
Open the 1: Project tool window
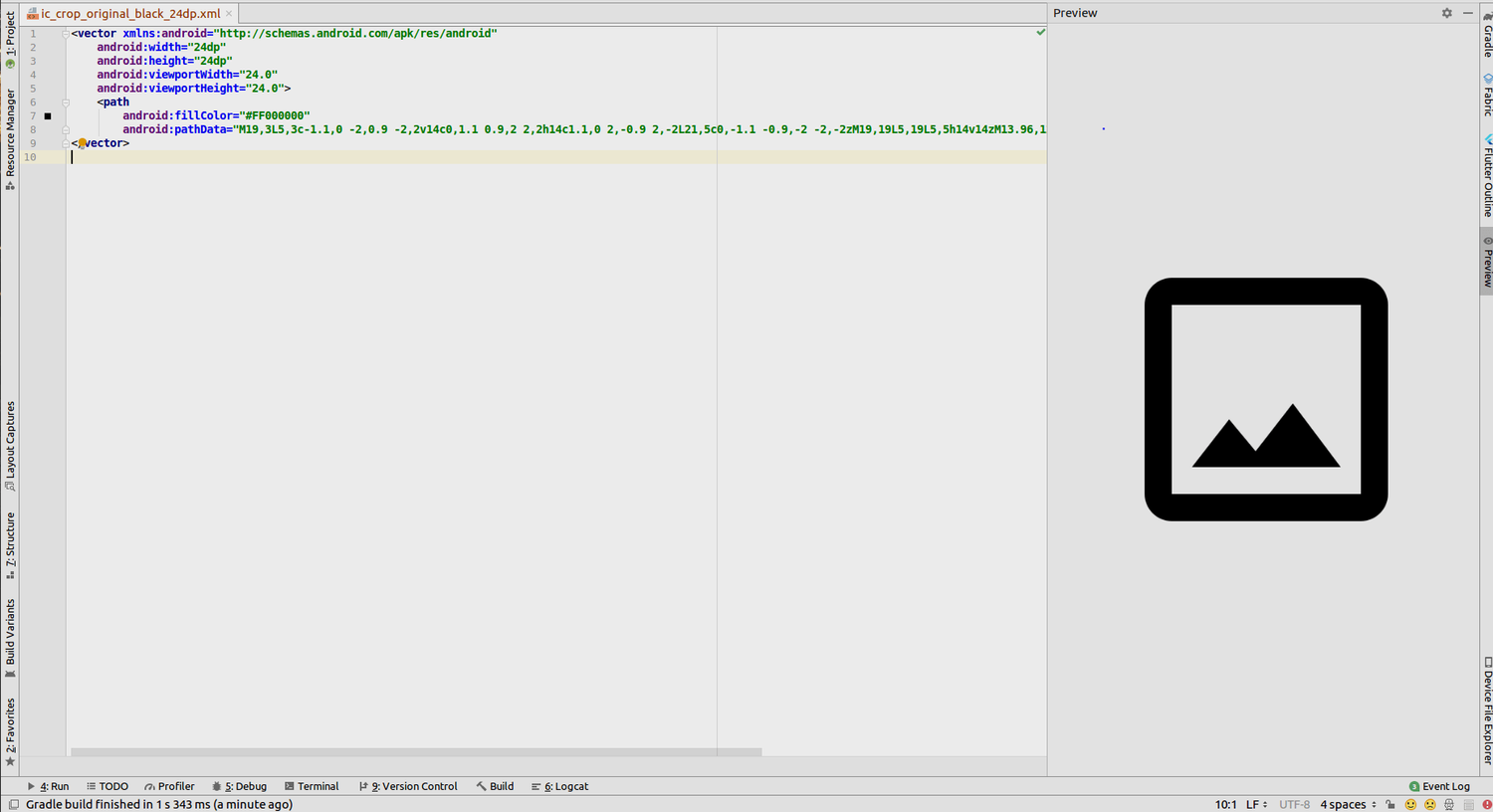pos(10,38)
